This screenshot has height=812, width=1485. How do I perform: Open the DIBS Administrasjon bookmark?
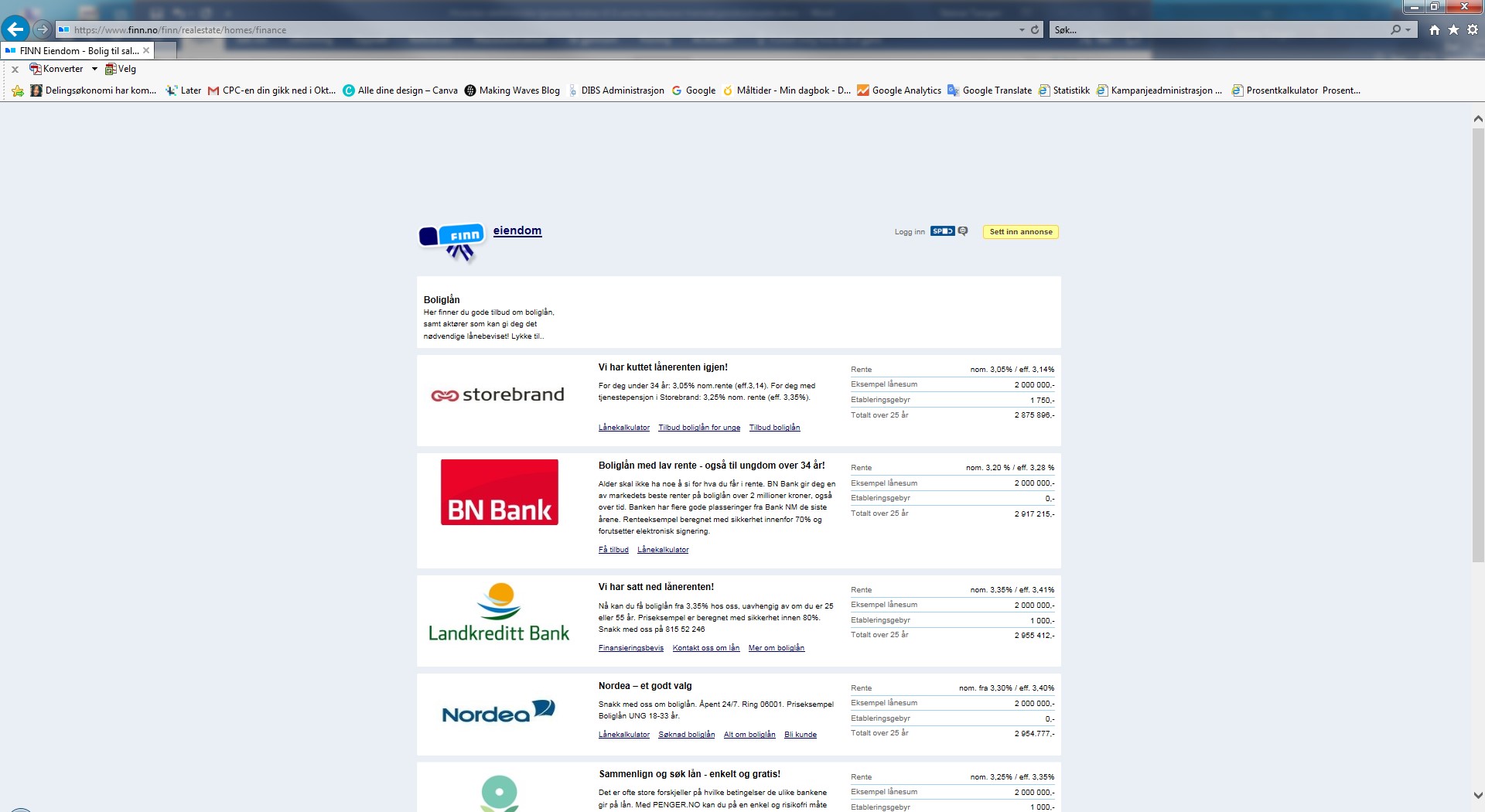tap(616, 90)
